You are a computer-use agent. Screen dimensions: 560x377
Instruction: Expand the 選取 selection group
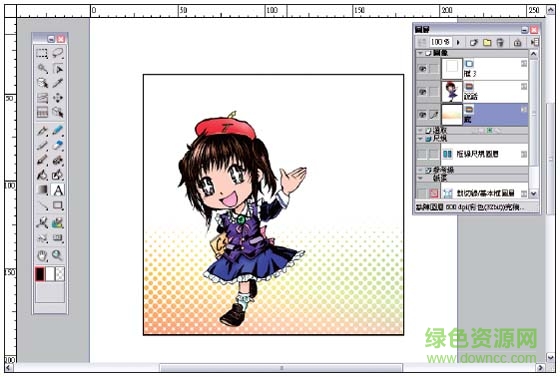tap(420, 131)
